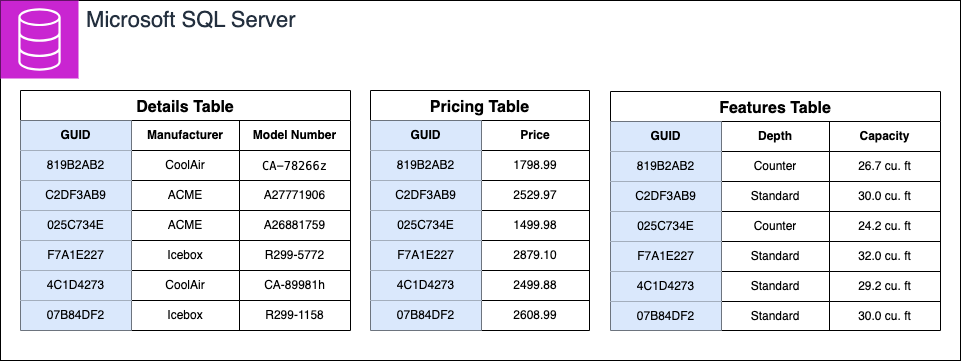961x361 pixels.
Task: Click GUID 07B84DF2 in Features Table
Action: pos(666,316)
